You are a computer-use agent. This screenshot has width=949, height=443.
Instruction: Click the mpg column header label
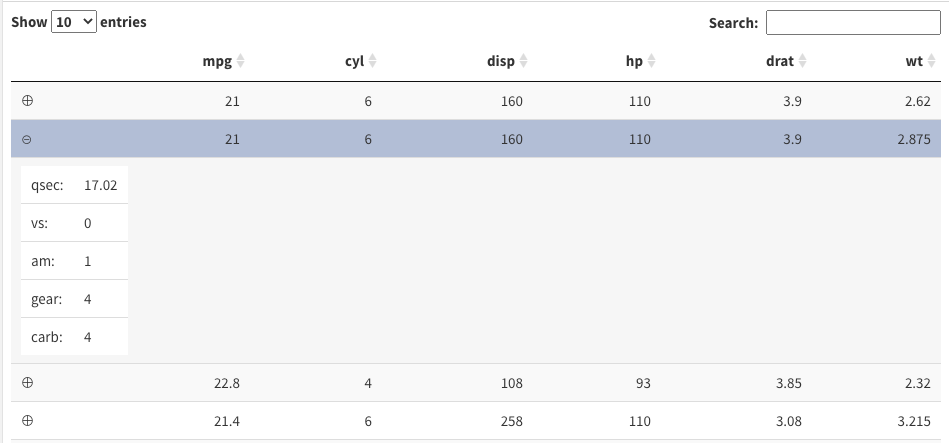pos(217,61)
